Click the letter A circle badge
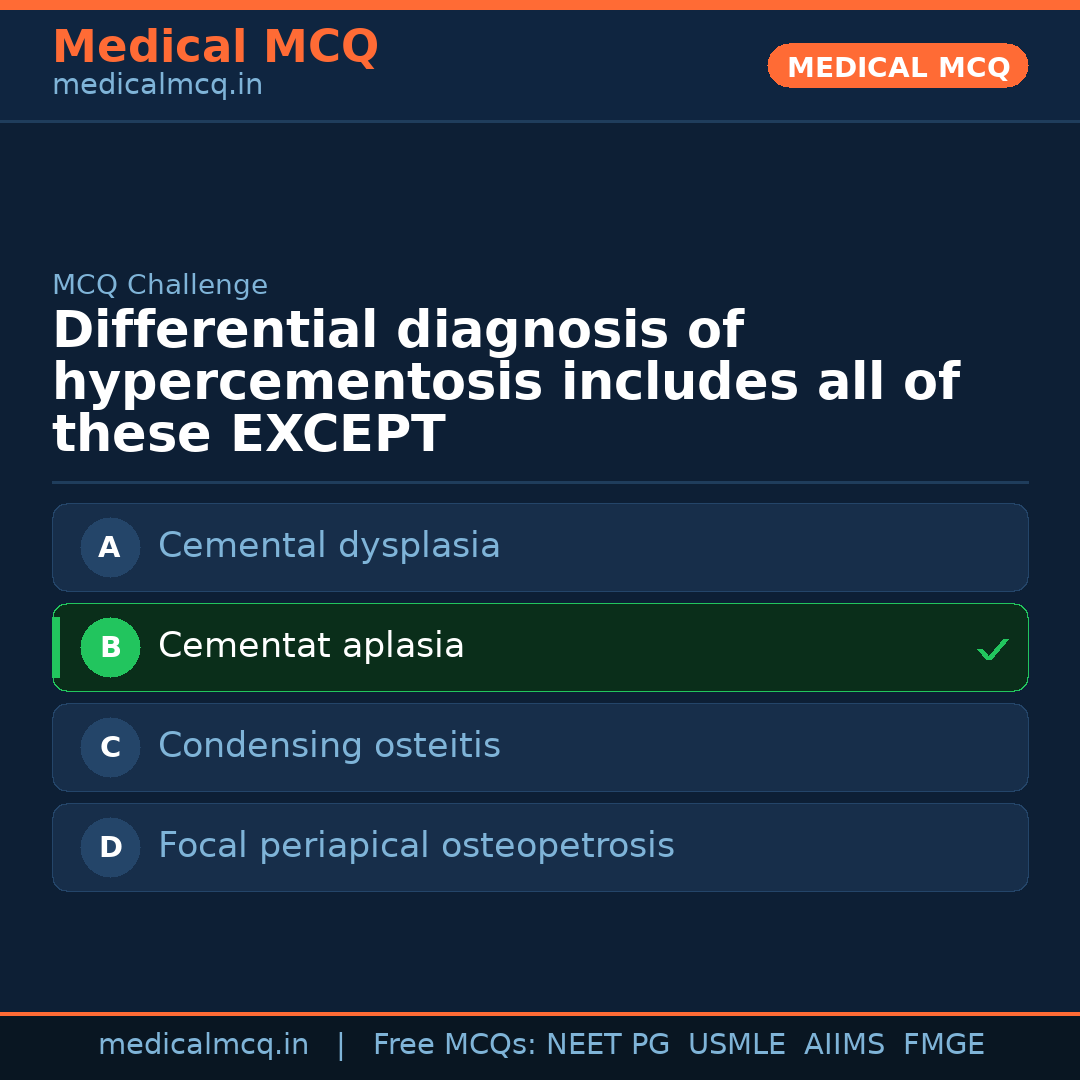The width and height of the screenshot is (1080, 1080). (110, 547)
